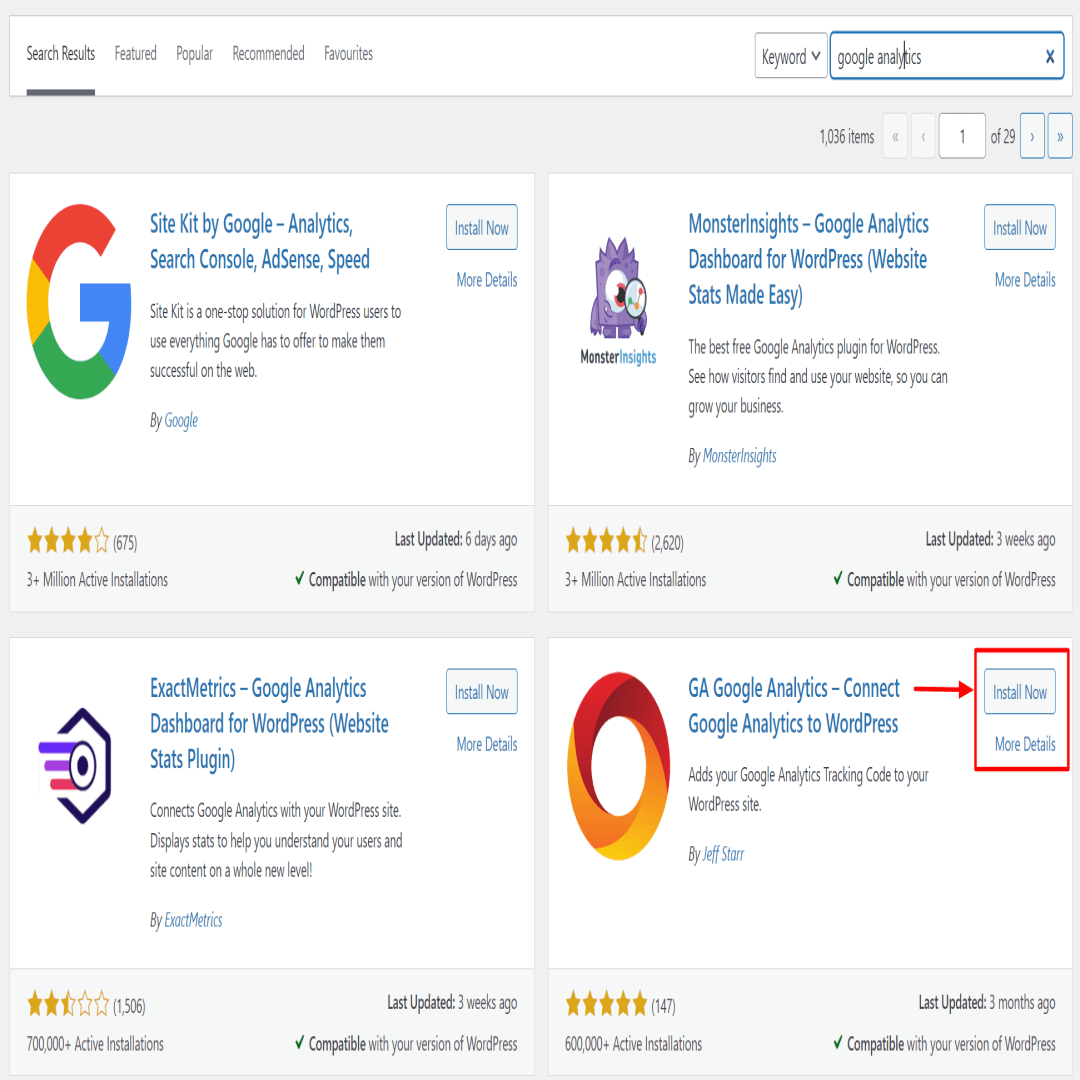Open the Favourites tab

tap(348, 54)
